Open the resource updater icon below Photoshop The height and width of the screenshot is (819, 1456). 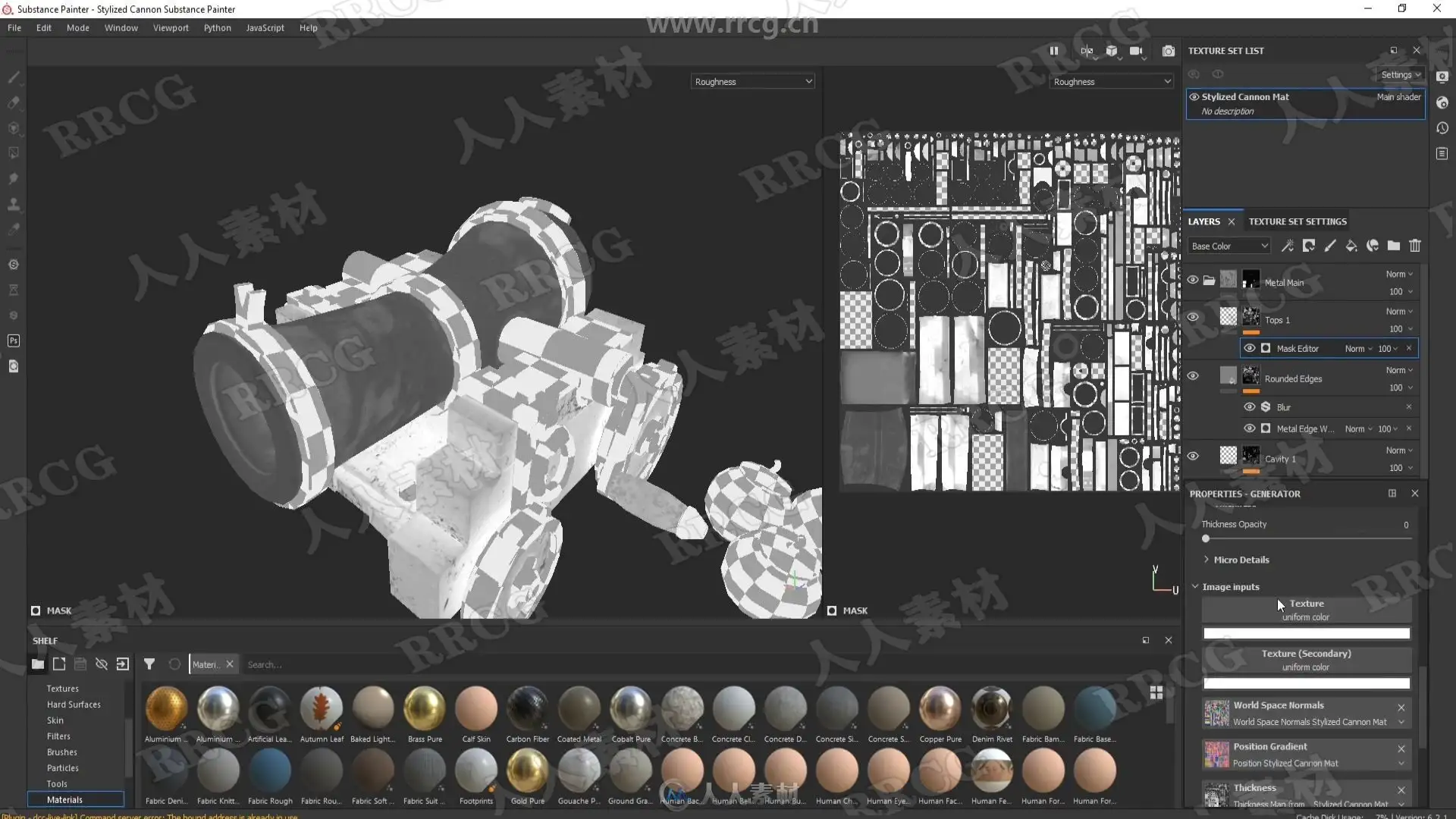tap(14, 366)
